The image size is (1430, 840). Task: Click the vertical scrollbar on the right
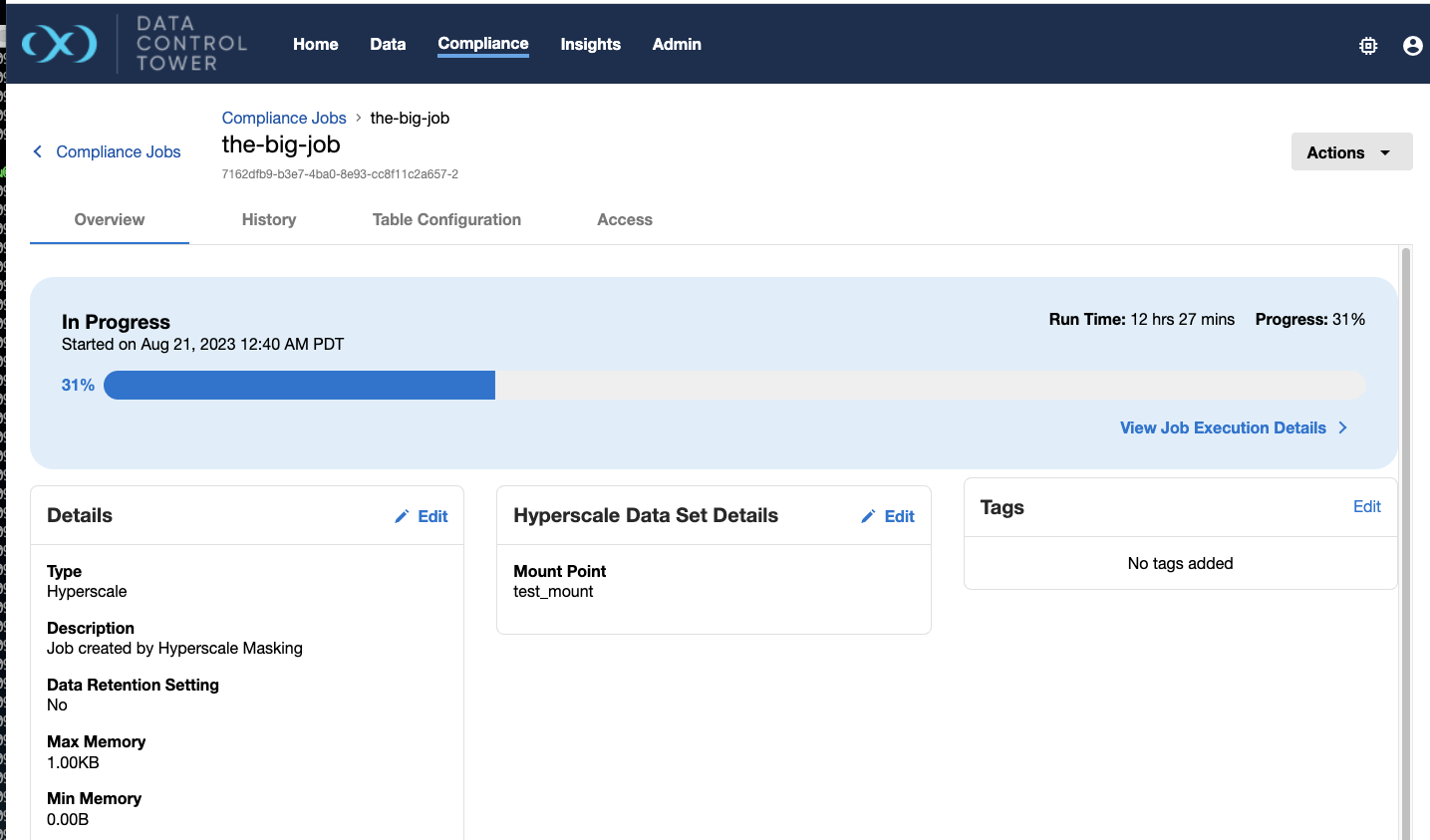[x=1406, y=538]
